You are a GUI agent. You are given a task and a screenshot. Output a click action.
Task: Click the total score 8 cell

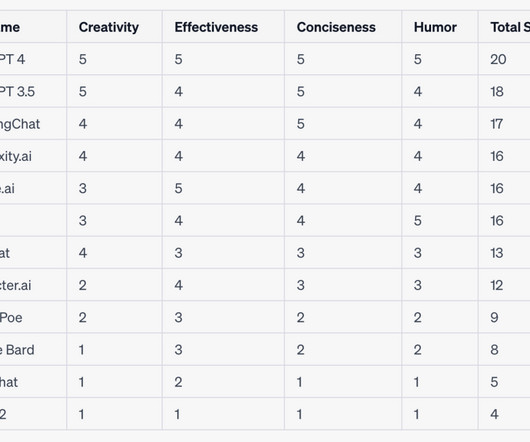(494, 350)
